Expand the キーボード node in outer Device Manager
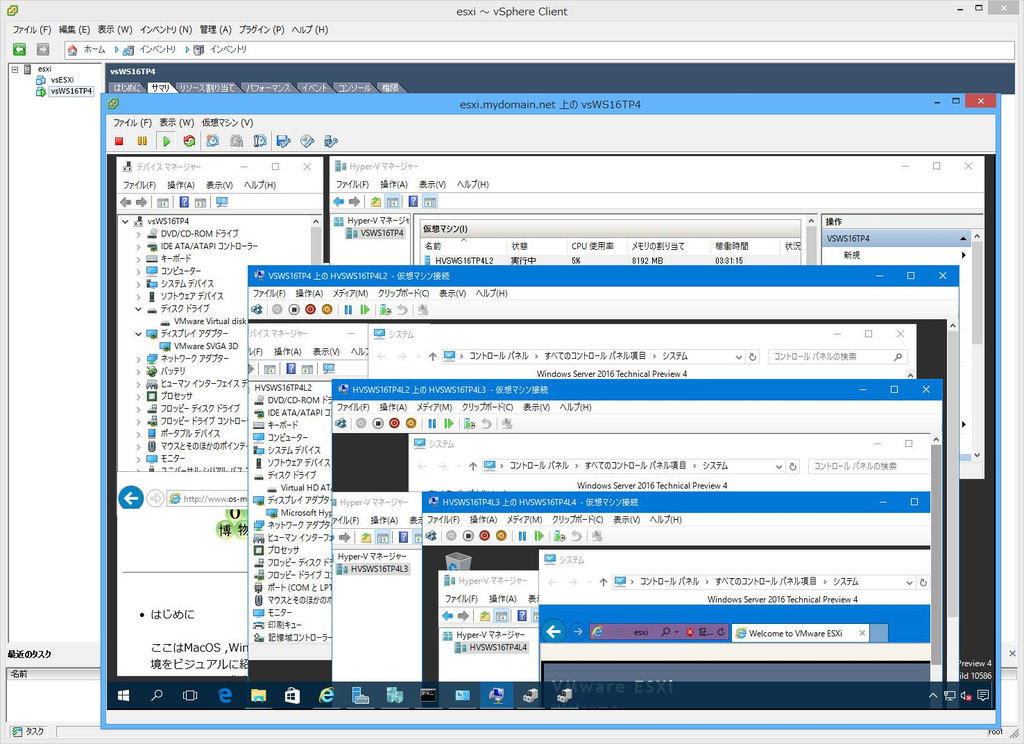 tap(138, 259)
